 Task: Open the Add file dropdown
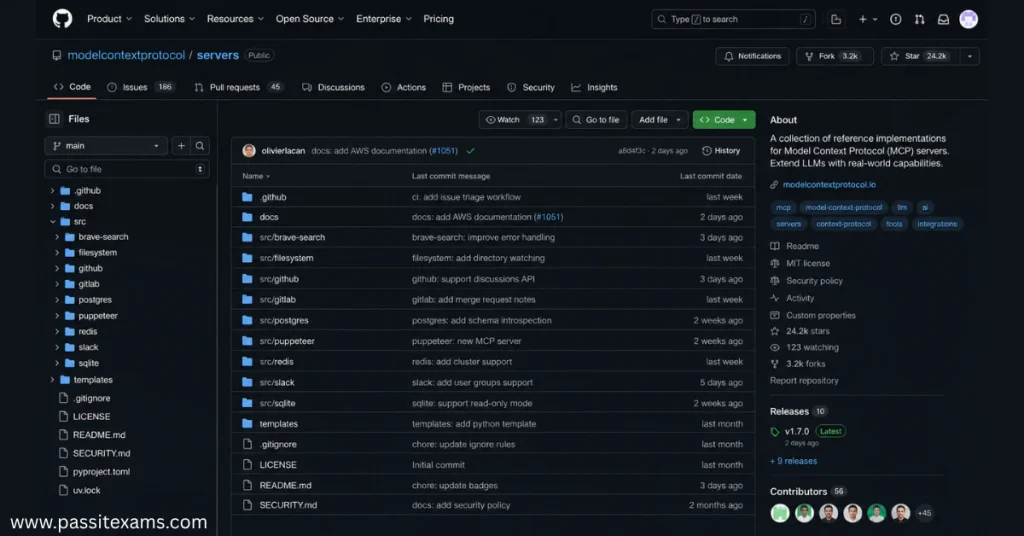coord(660,119)
